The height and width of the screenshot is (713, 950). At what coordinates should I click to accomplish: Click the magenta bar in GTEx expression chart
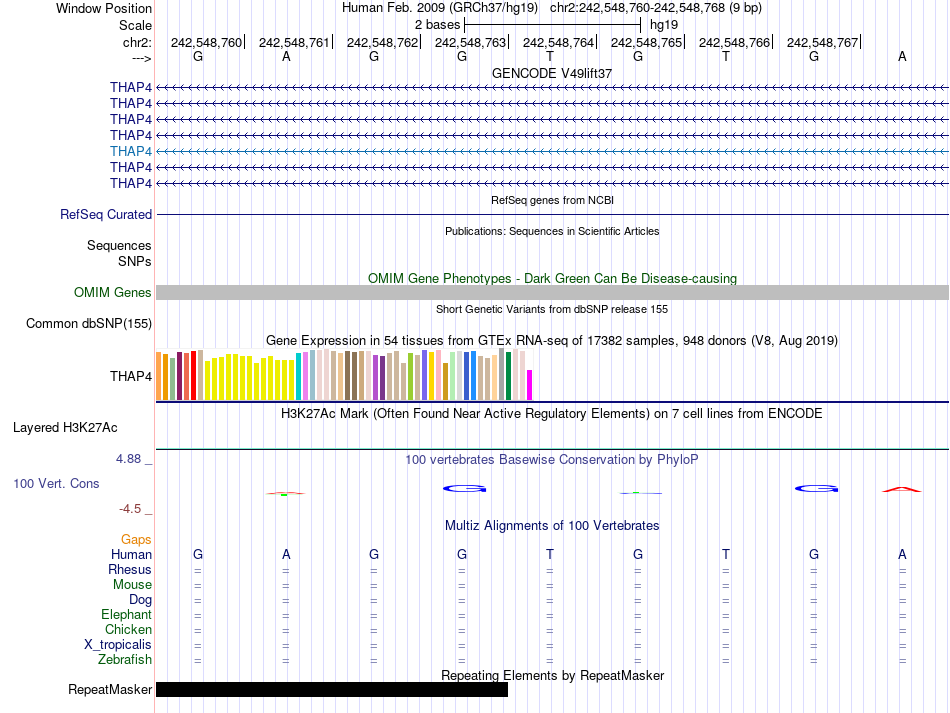tap(530, 385)
